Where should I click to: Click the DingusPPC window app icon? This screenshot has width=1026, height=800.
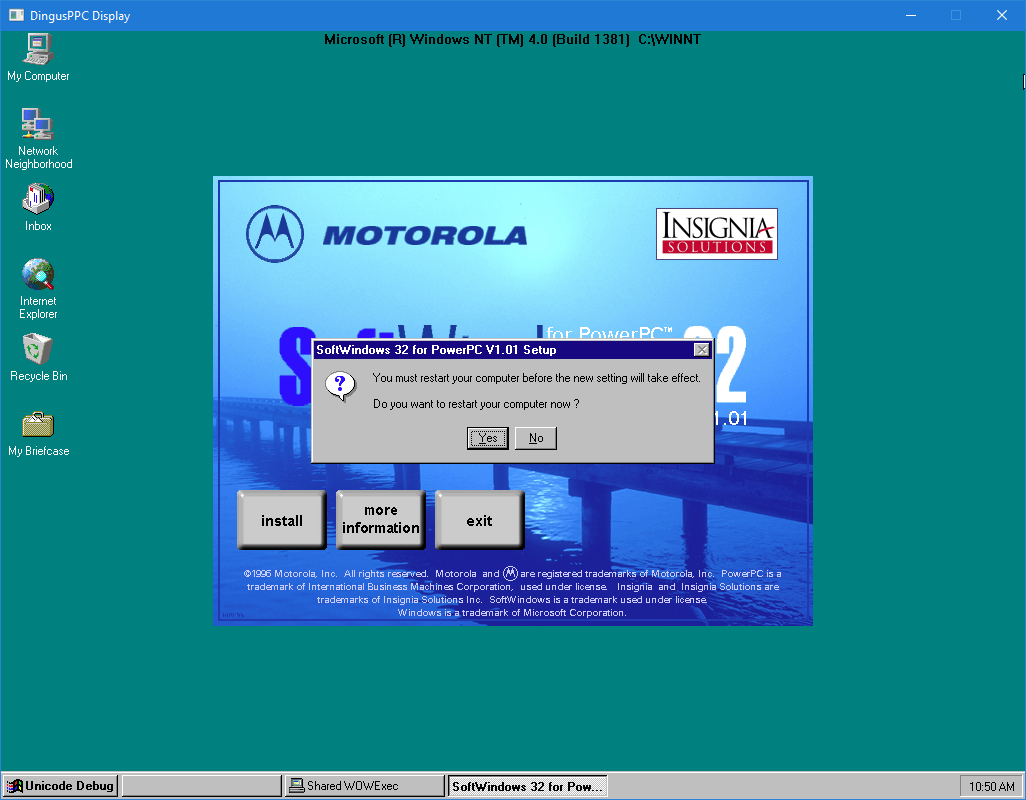coord(16,15)
